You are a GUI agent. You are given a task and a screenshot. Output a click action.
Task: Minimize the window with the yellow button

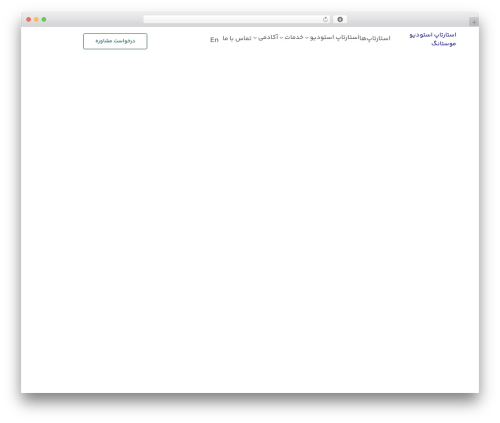point(36,20)
